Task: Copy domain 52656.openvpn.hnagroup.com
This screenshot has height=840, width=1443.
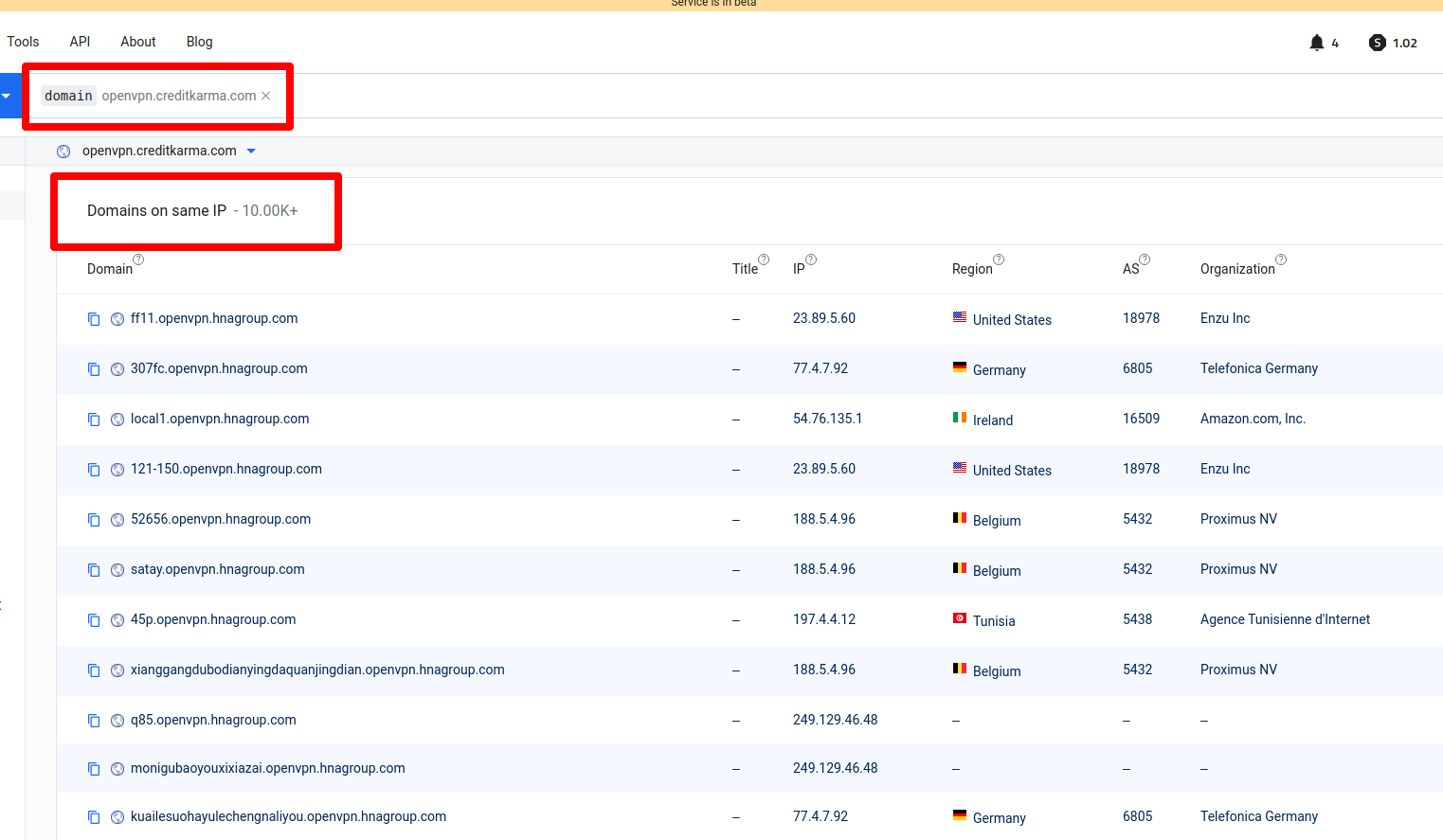Action: [x=94, y=520]
